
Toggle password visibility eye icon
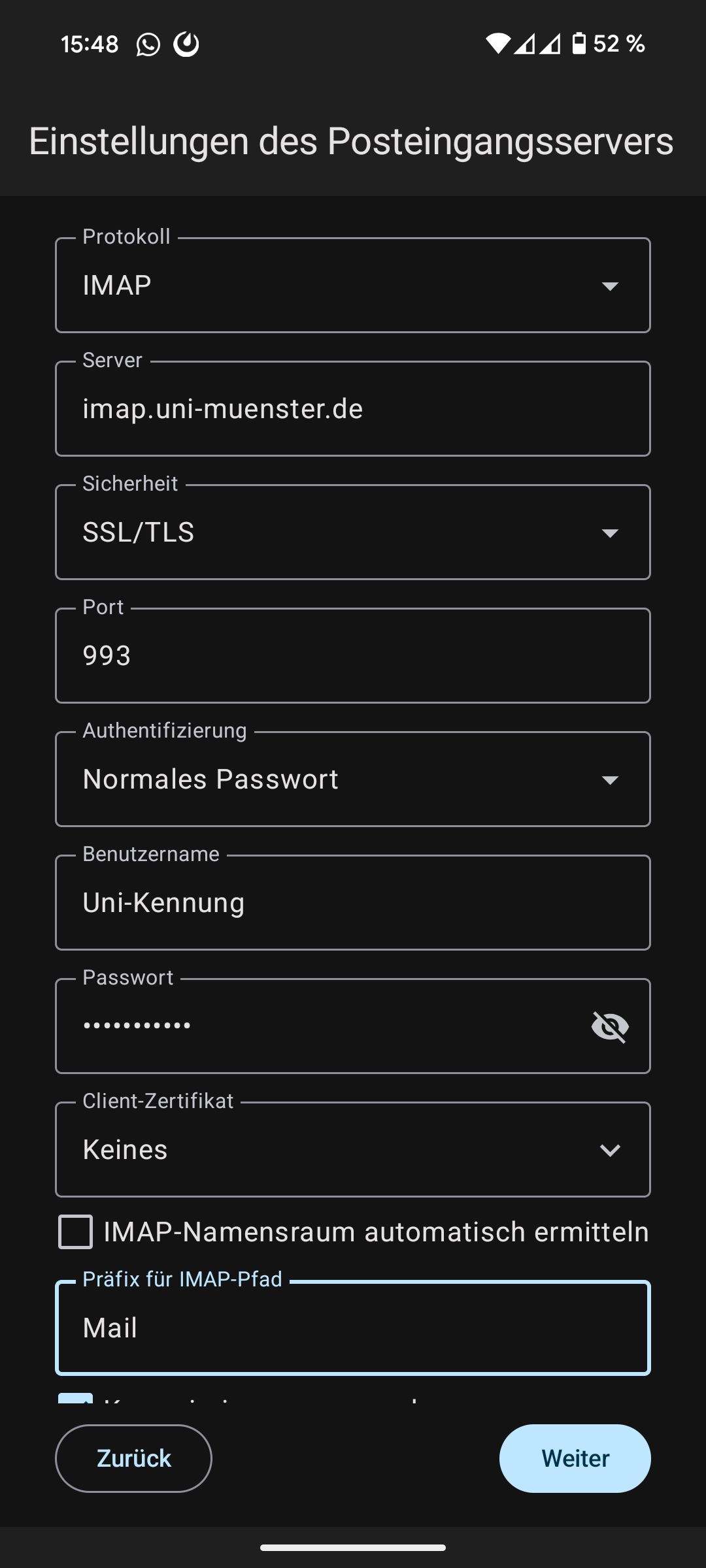(x=610, y=1026)
